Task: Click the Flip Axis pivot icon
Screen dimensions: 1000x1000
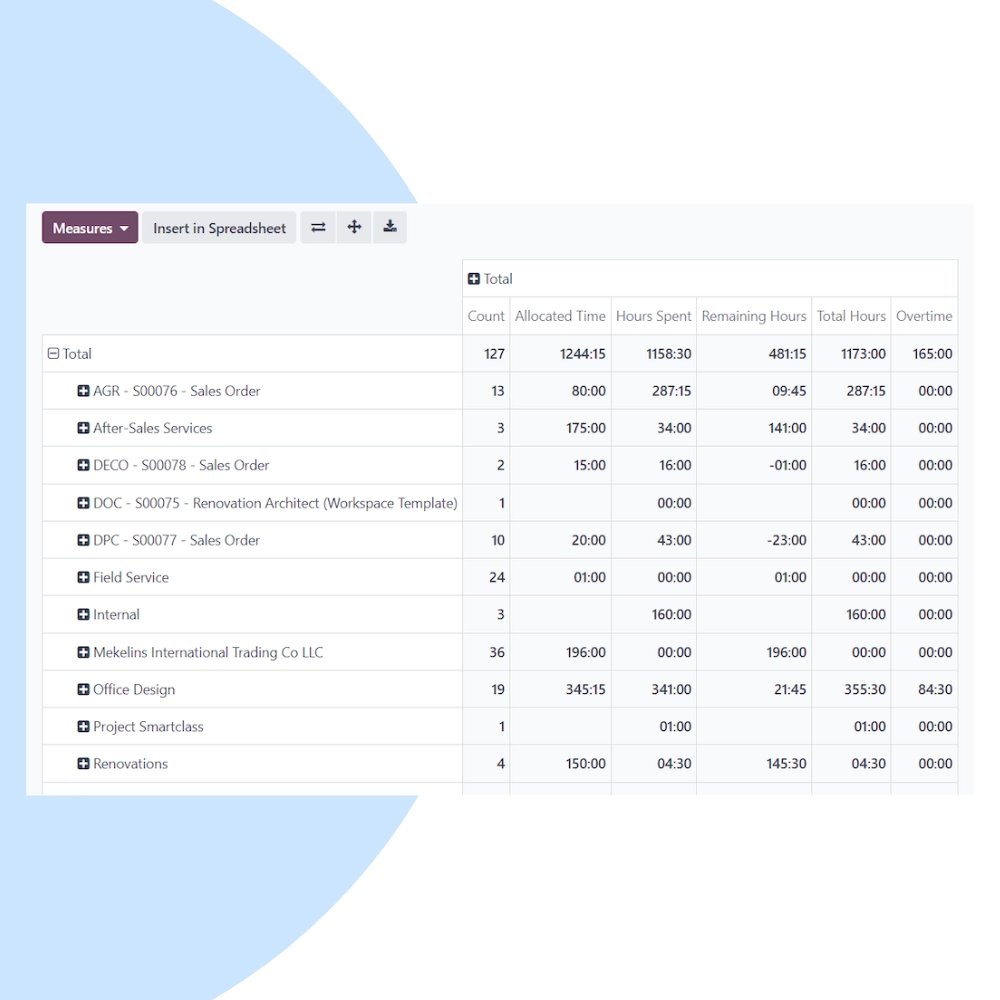Action: (318, 227)
